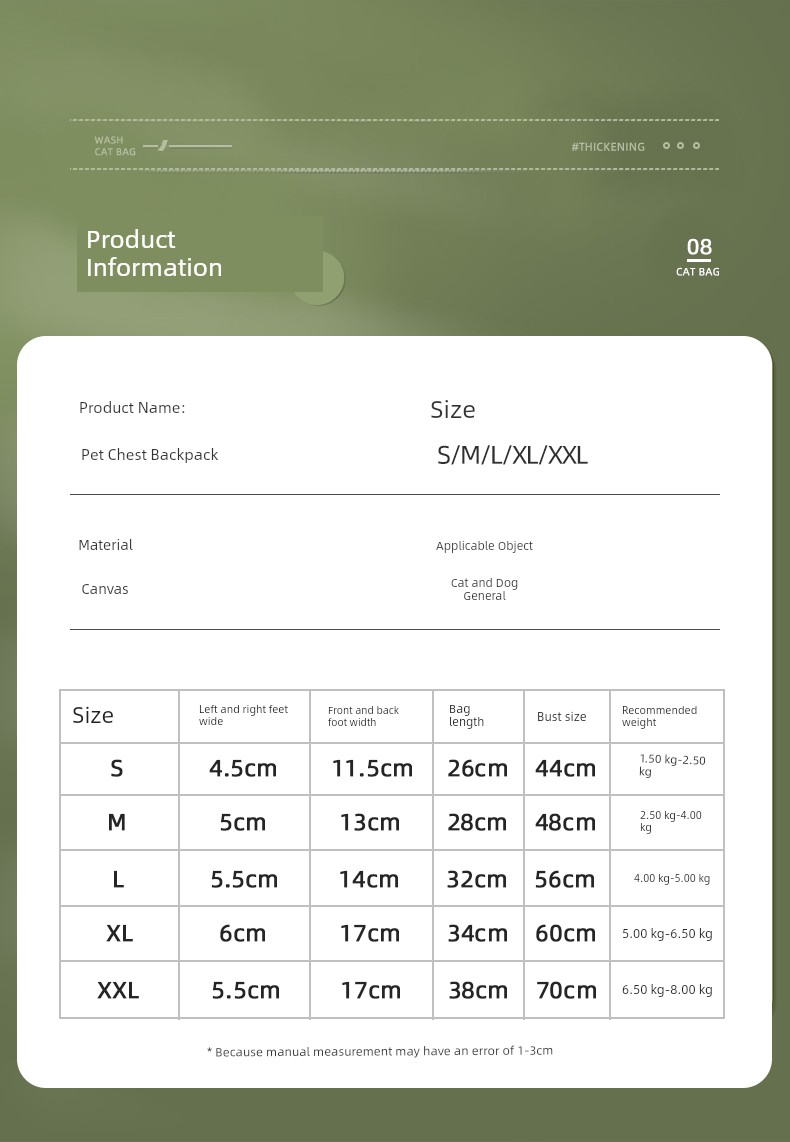Screen dimensions: 790x1142
Task: Click the WASH CAT BAG label
Action: (115, 146)
